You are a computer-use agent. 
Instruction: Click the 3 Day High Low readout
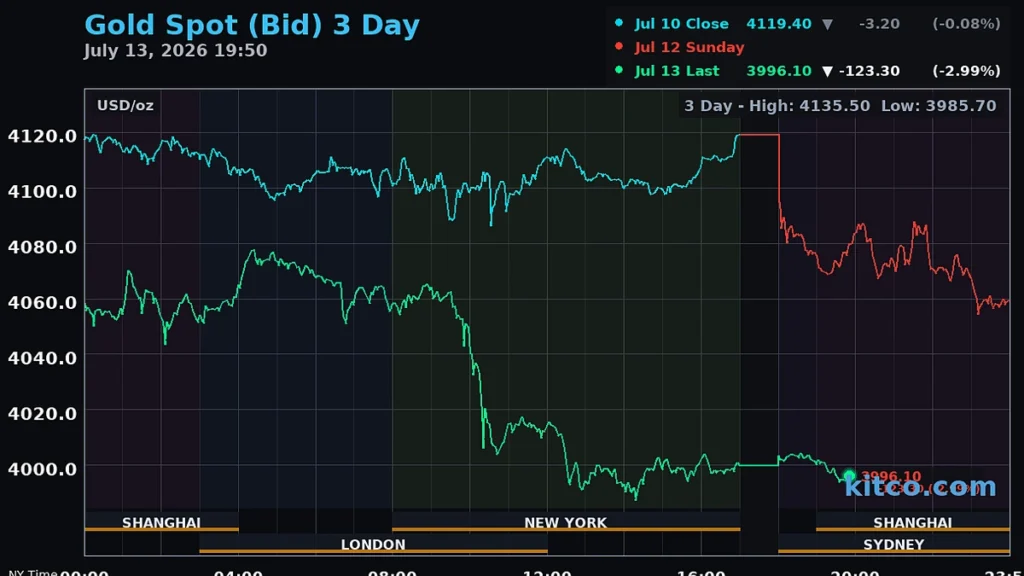pyautogui.click(x=840, y=106)
